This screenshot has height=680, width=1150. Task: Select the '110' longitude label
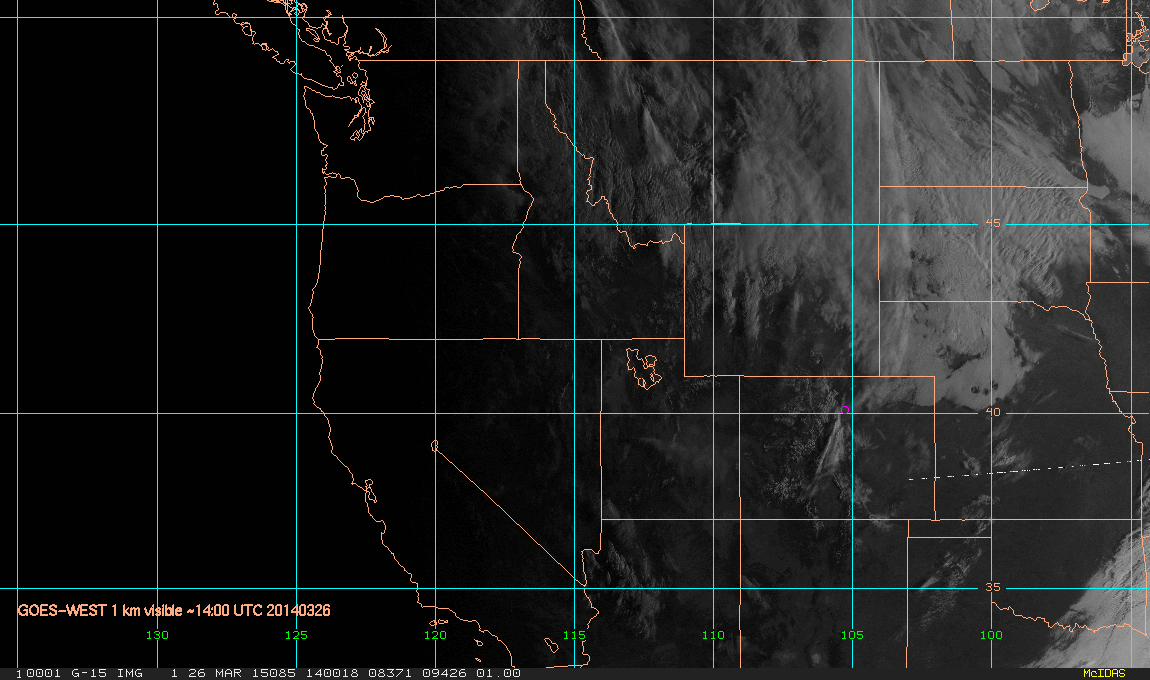coord(713,635)
